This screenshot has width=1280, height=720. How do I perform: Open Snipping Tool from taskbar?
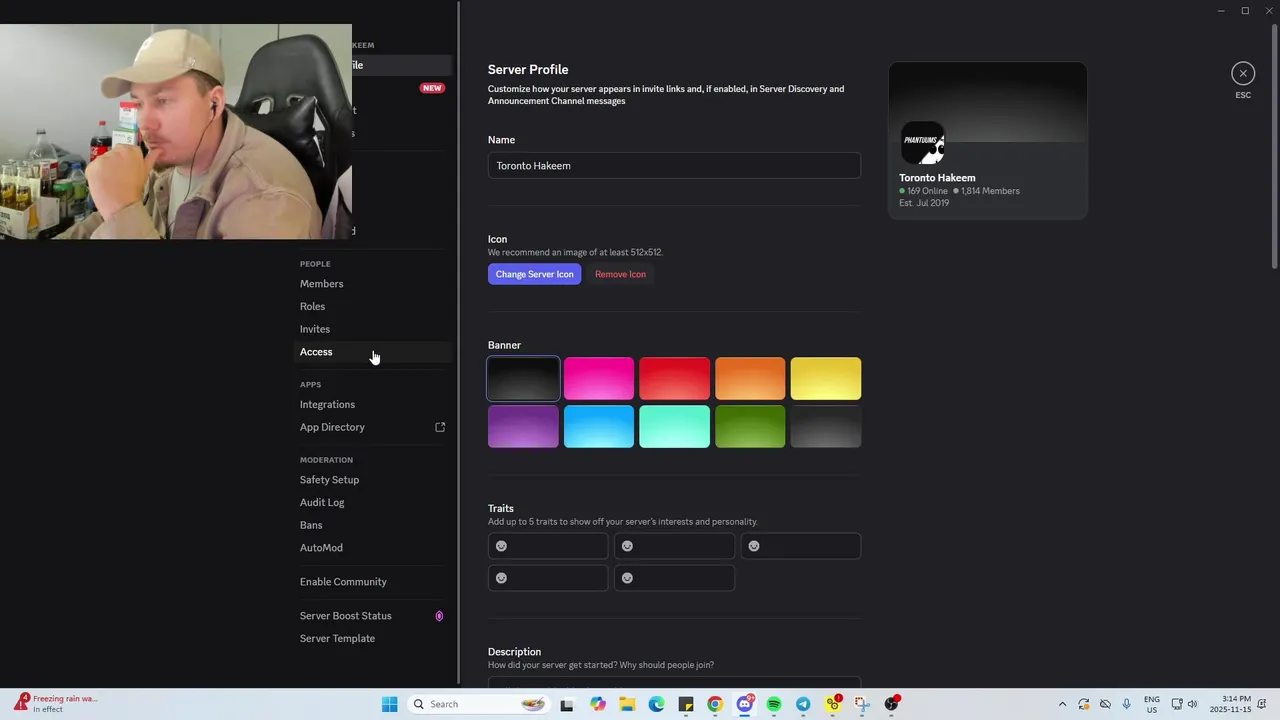tap(862, 704)
